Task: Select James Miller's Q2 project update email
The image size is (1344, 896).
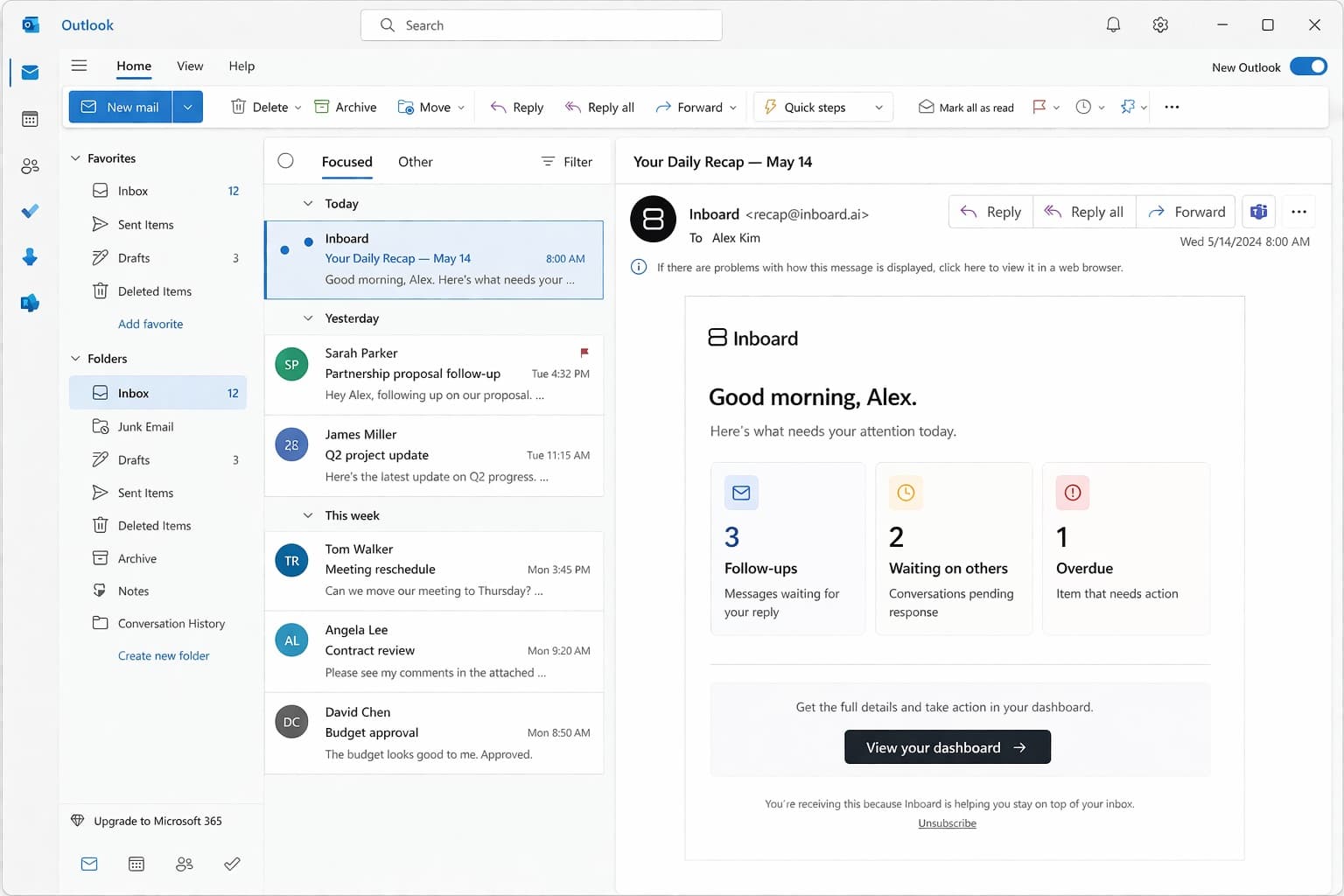Action: [x=435, y=455]
